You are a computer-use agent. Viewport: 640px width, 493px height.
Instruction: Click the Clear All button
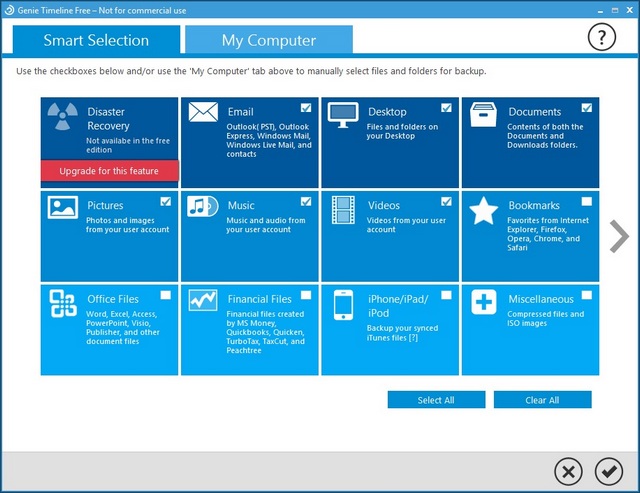[542, 400]
